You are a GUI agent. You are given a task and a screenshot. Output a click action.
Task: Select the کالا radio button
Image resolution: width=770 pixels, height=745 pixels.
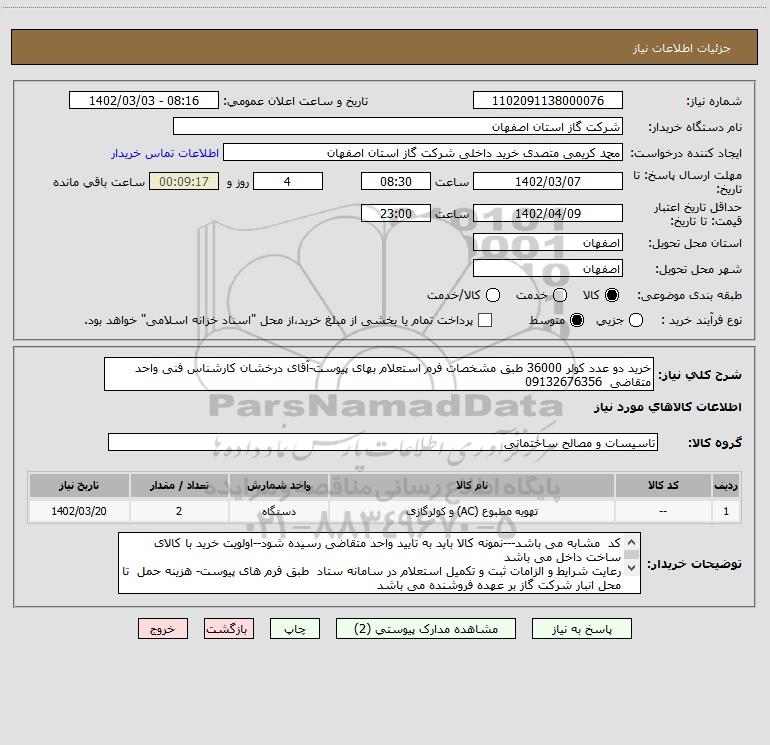(612, 295)
